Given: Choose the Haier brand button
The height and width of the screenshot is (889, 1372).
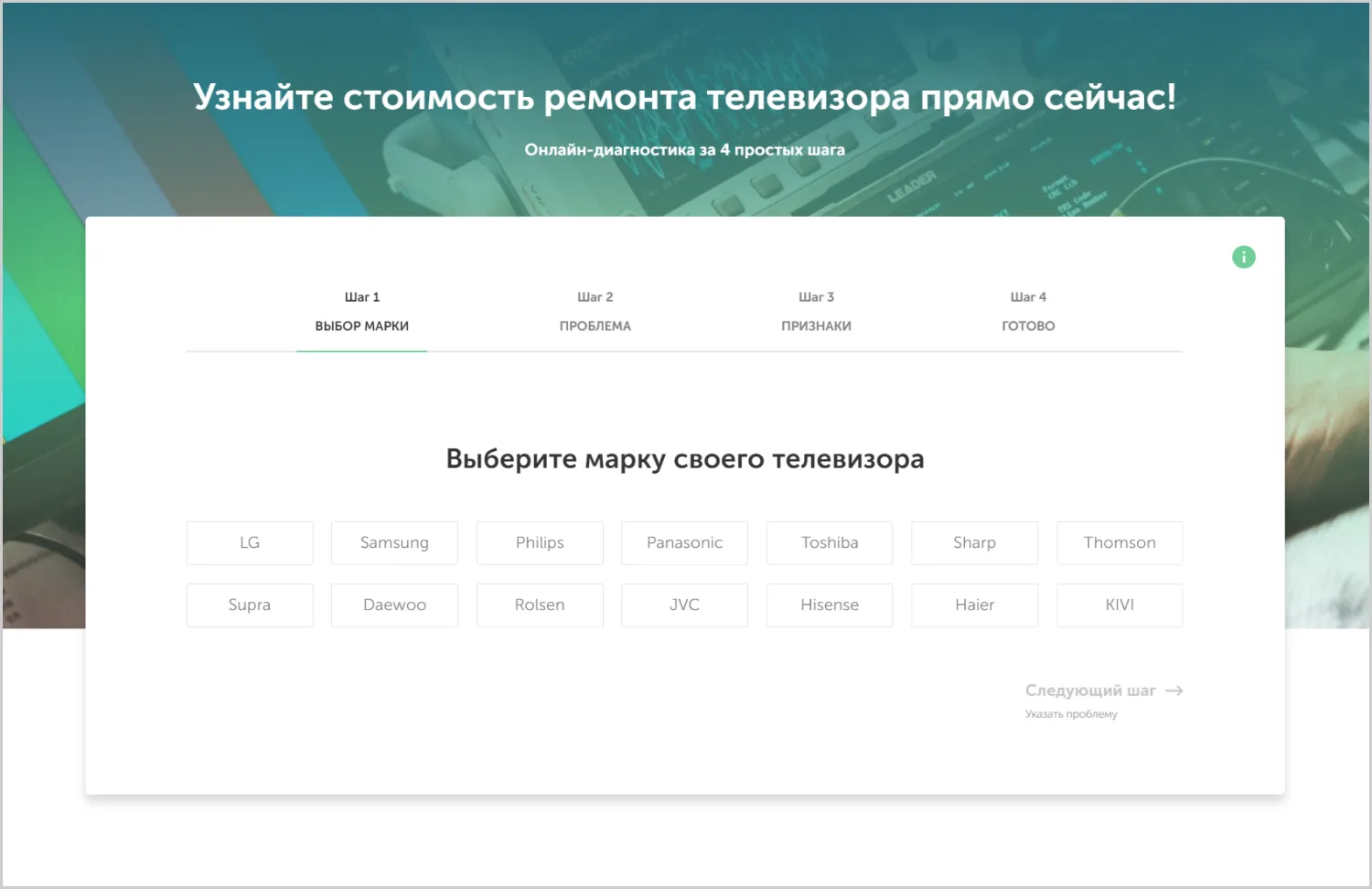Looking at the screenshot, I should click(974, 605).
